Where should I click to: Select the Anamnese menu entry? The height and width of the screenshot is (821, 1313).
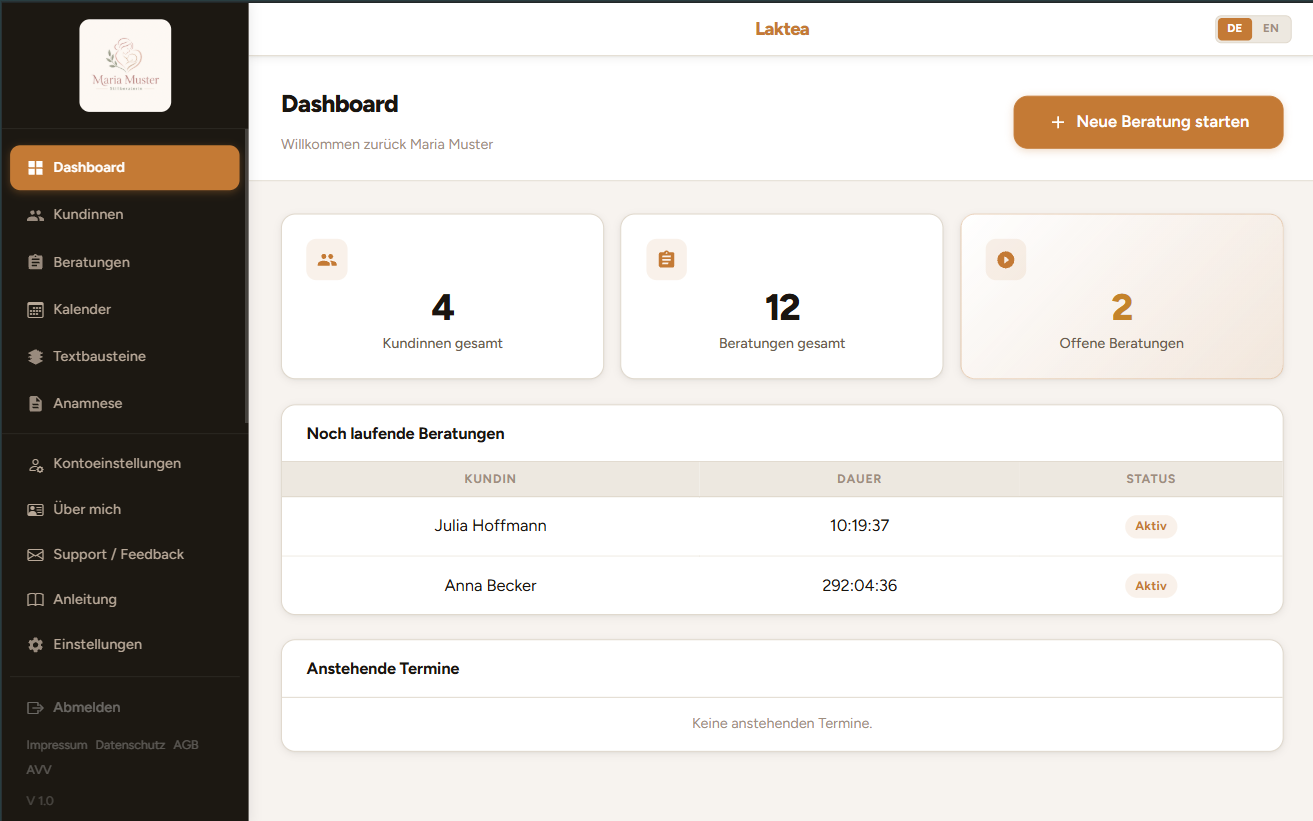point(125,404)
